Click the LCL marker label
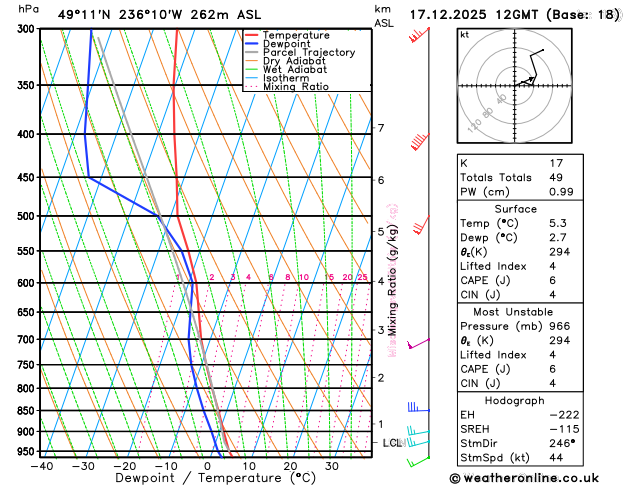The width and height of the screenshot is (629, 486). point(392,443)
